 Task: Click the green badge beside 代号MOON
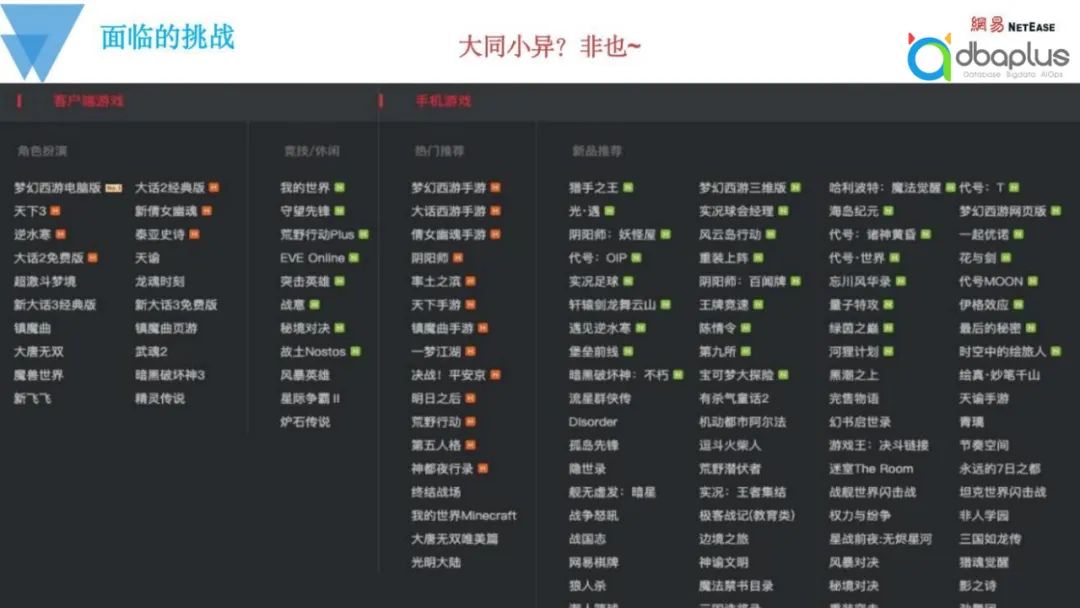[x=1032, y=282]
